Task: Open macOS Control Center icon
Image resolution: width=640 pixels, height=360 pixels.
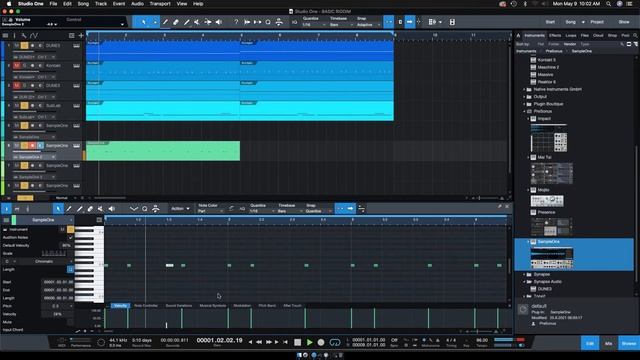Action: [x=629, y=4]
